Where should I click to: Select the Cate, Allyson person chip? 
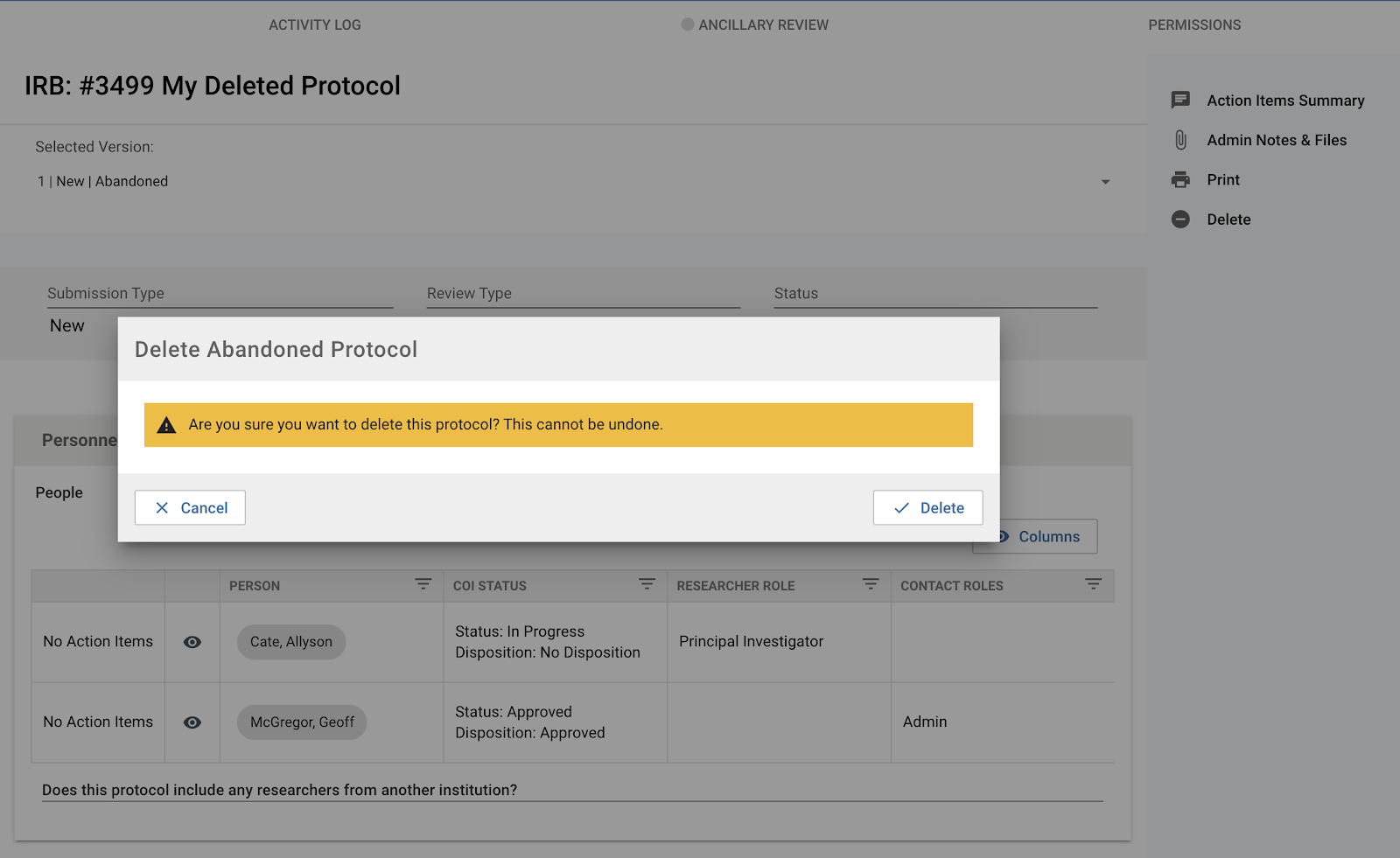pos(291,642)
